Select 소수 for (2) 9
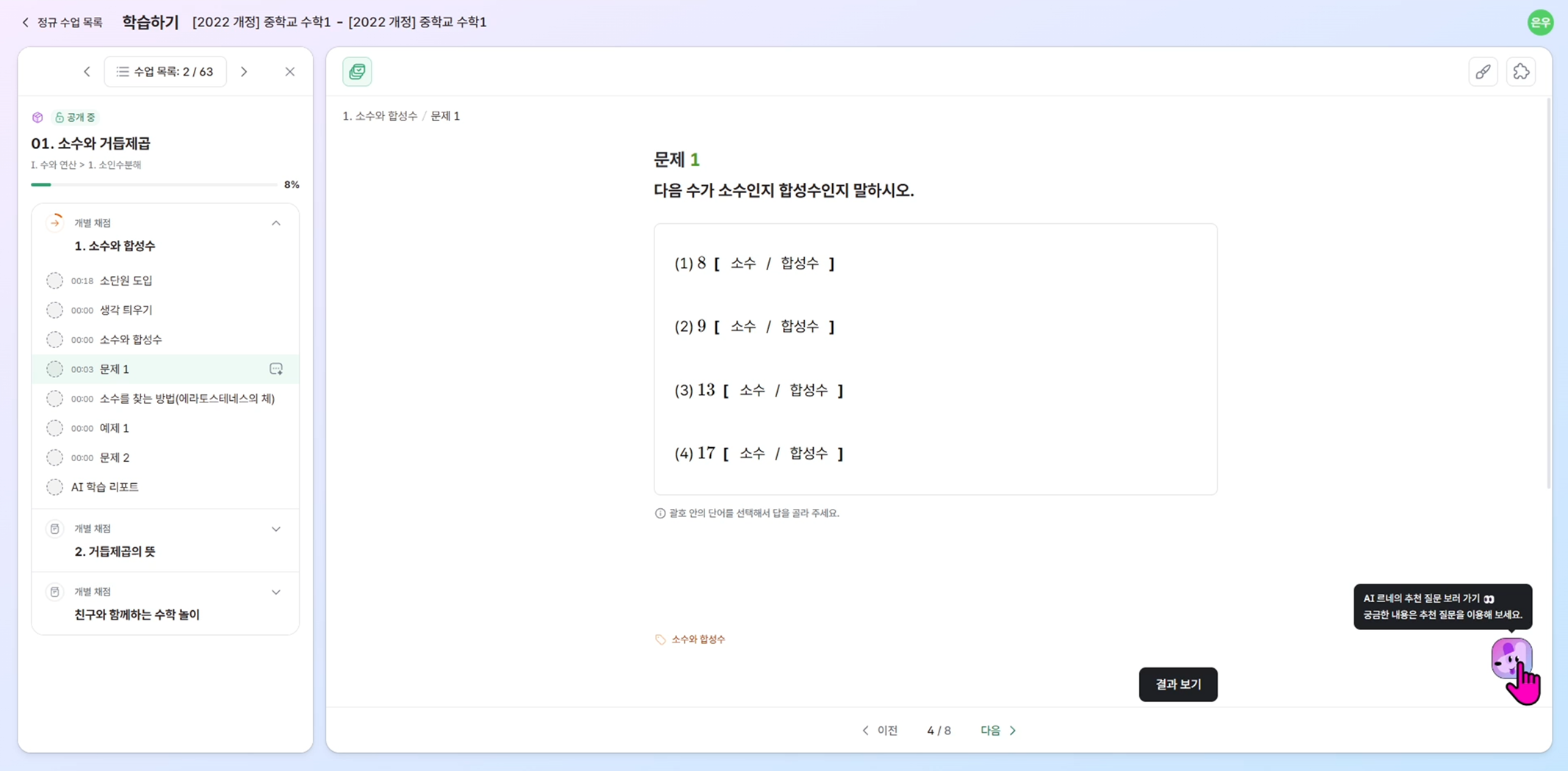The width and height of the screenshot is (1568, 771). (743, 326)
